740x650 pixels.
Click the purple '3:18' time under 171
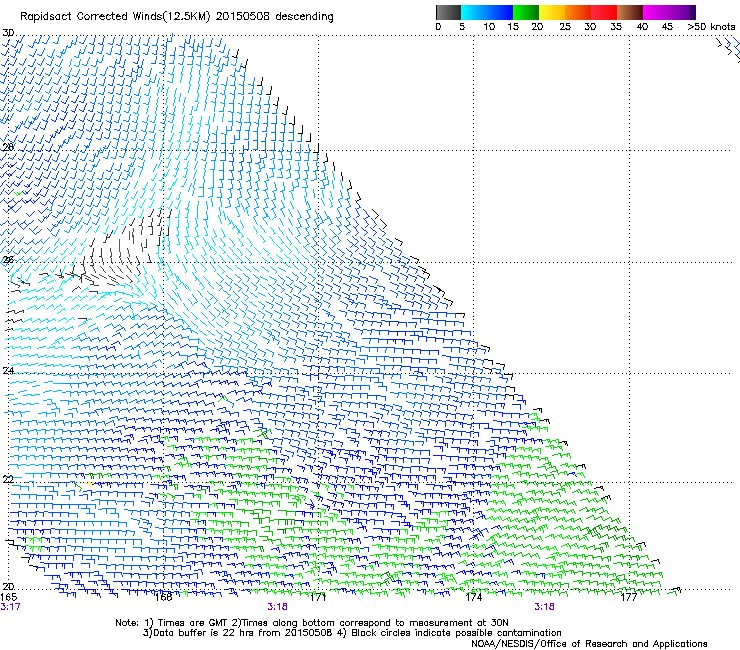(x=278, y=607)
